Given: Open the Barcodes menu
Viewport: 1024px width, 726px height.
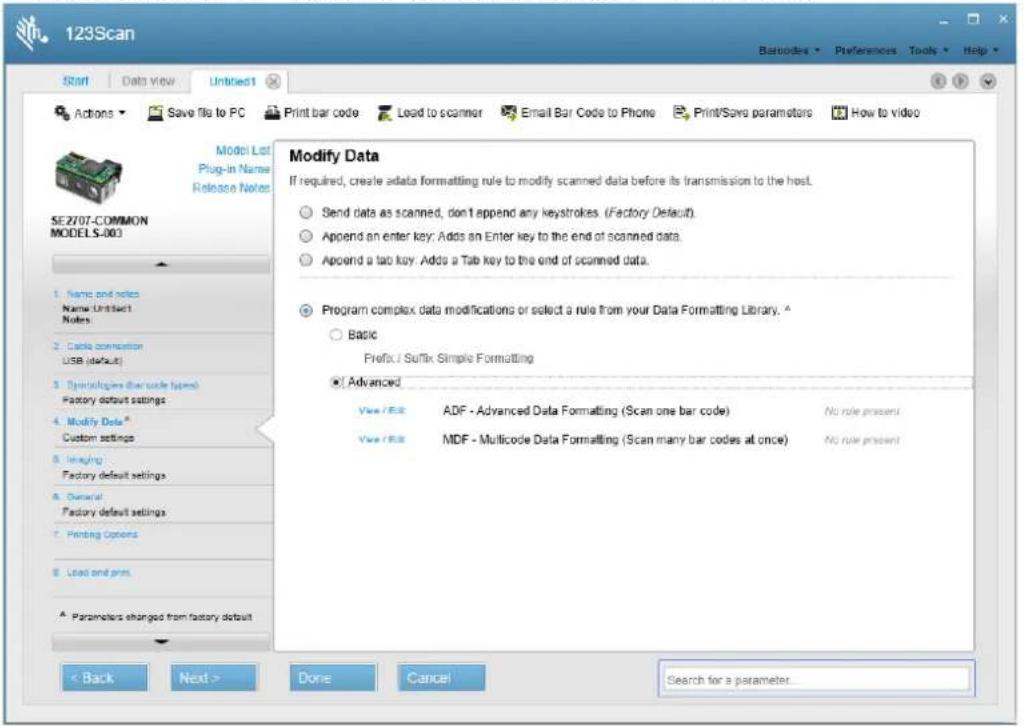Looking at the screenshot, I should (789, 50).
